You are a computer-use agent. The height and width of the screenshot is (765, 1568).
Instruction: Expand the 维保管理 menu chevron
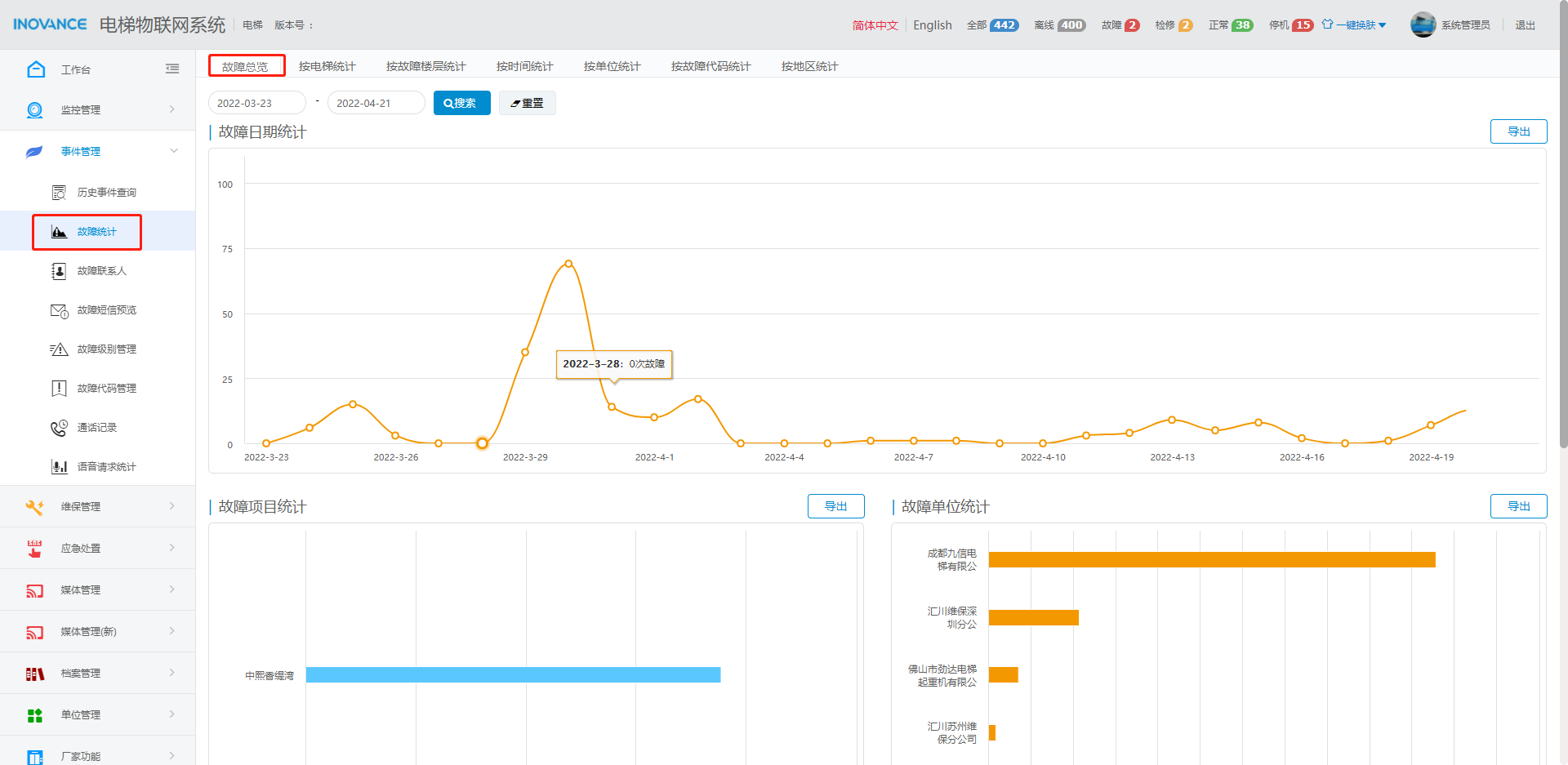pyautogui.click(x=172, y=506)
